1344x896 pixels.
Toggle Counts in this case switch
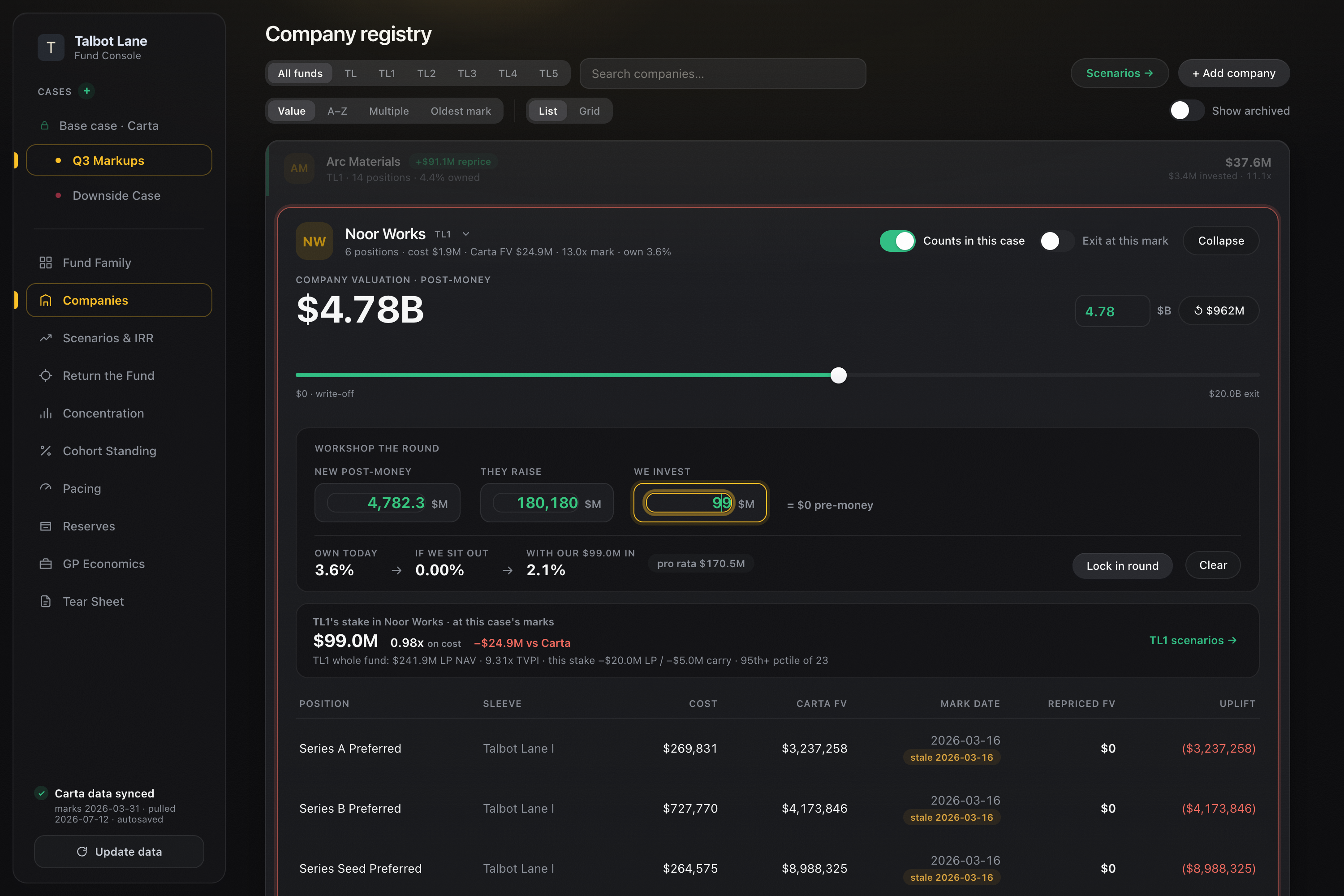click(897, 241)
